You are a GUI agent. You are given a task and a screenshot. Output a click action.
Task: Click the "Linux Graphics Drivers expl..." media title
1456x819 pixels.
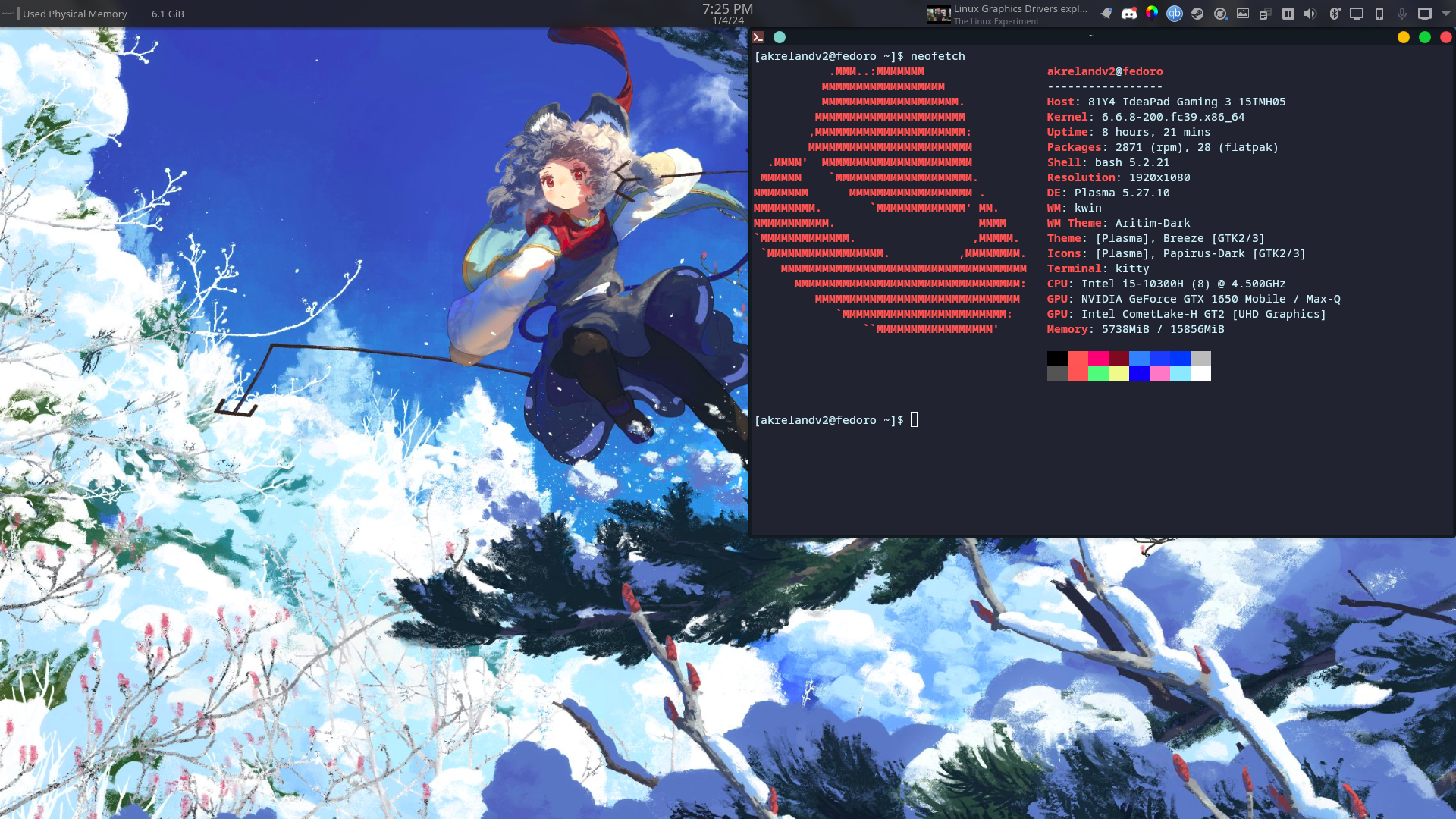(1021, 9)
